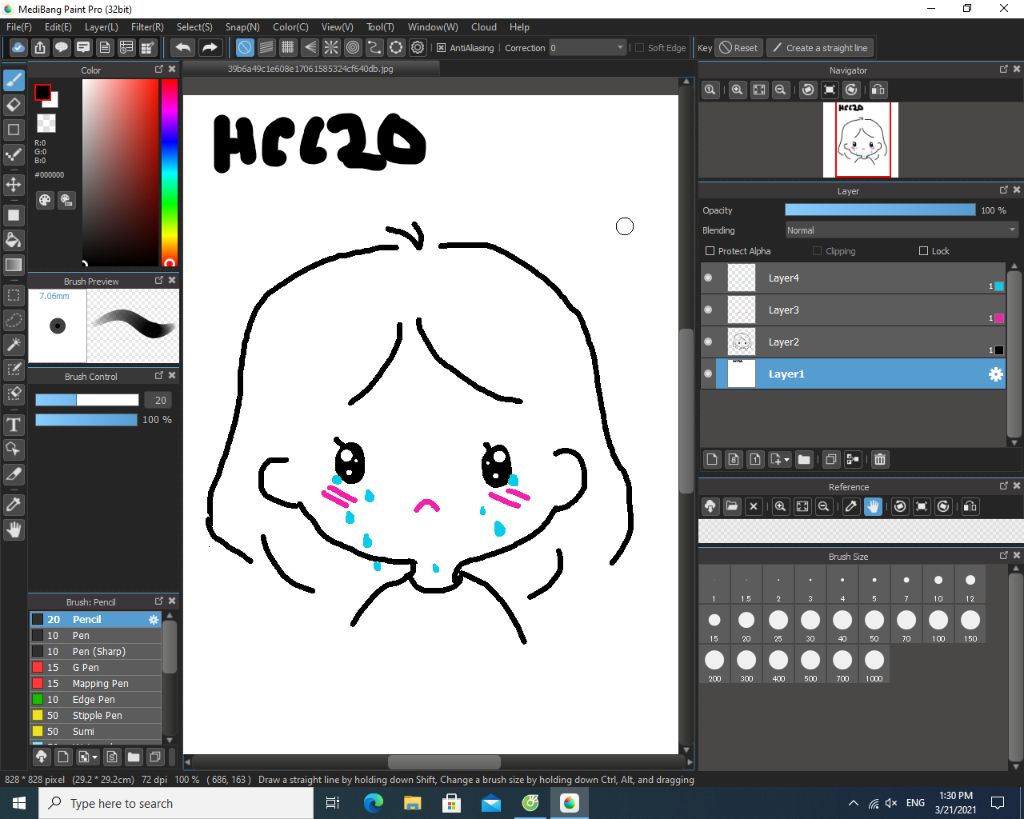Expand the new layer type dropdown arrow
Viewport: 1024px width, 819px height.
[x=786, y=460]
